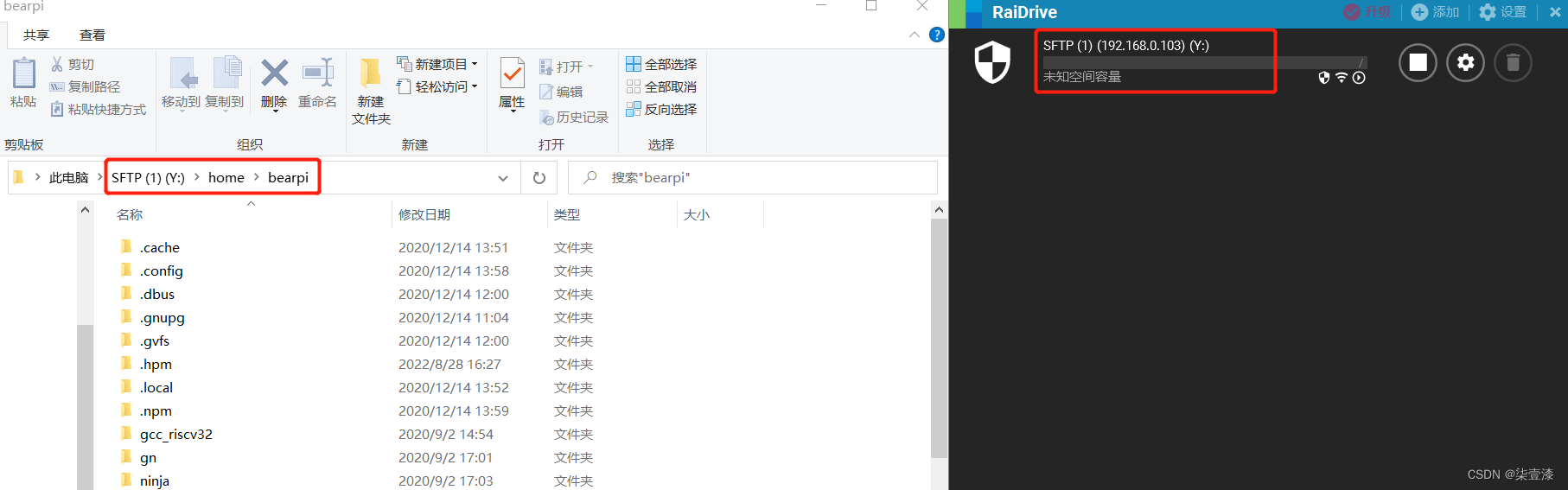The height and width of the screenshot is (490, 1568).
Task: Click the trash delete icon in RaiDrive
Action: [x=1513, y=62]
